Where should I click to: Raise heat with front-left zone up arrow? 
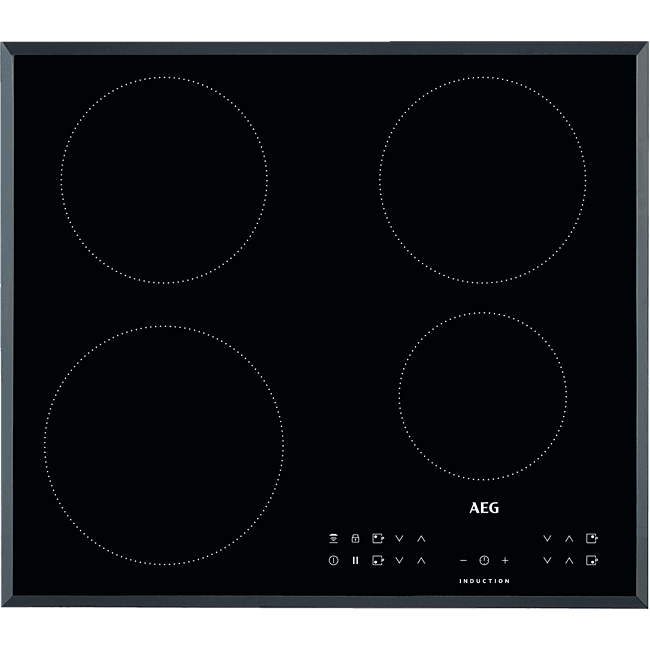tap(421, 560)
